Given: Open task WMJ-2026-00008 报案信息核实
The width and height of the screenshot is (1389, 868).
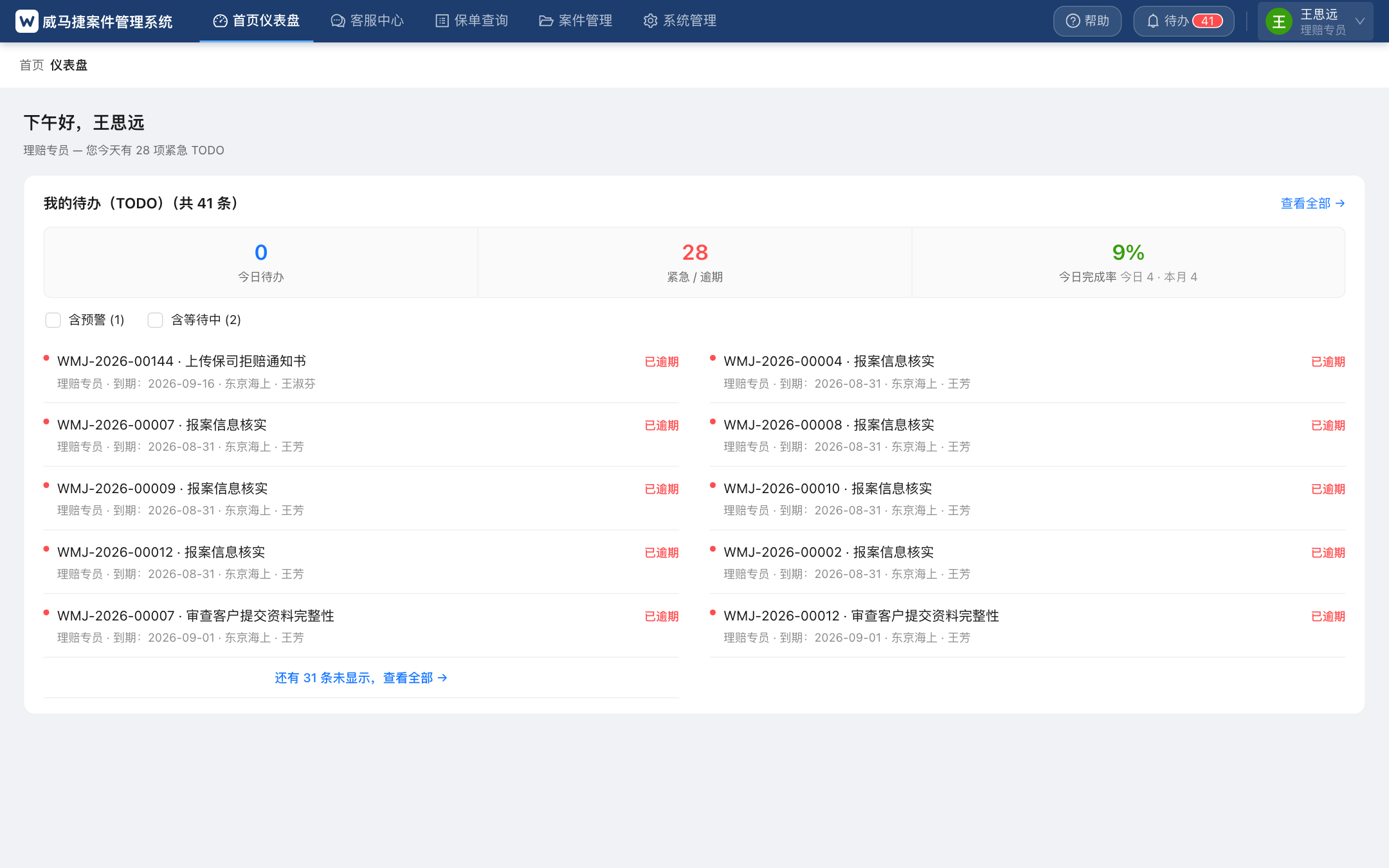Looking at the screenshot, I should click(x=1028, y=435).
